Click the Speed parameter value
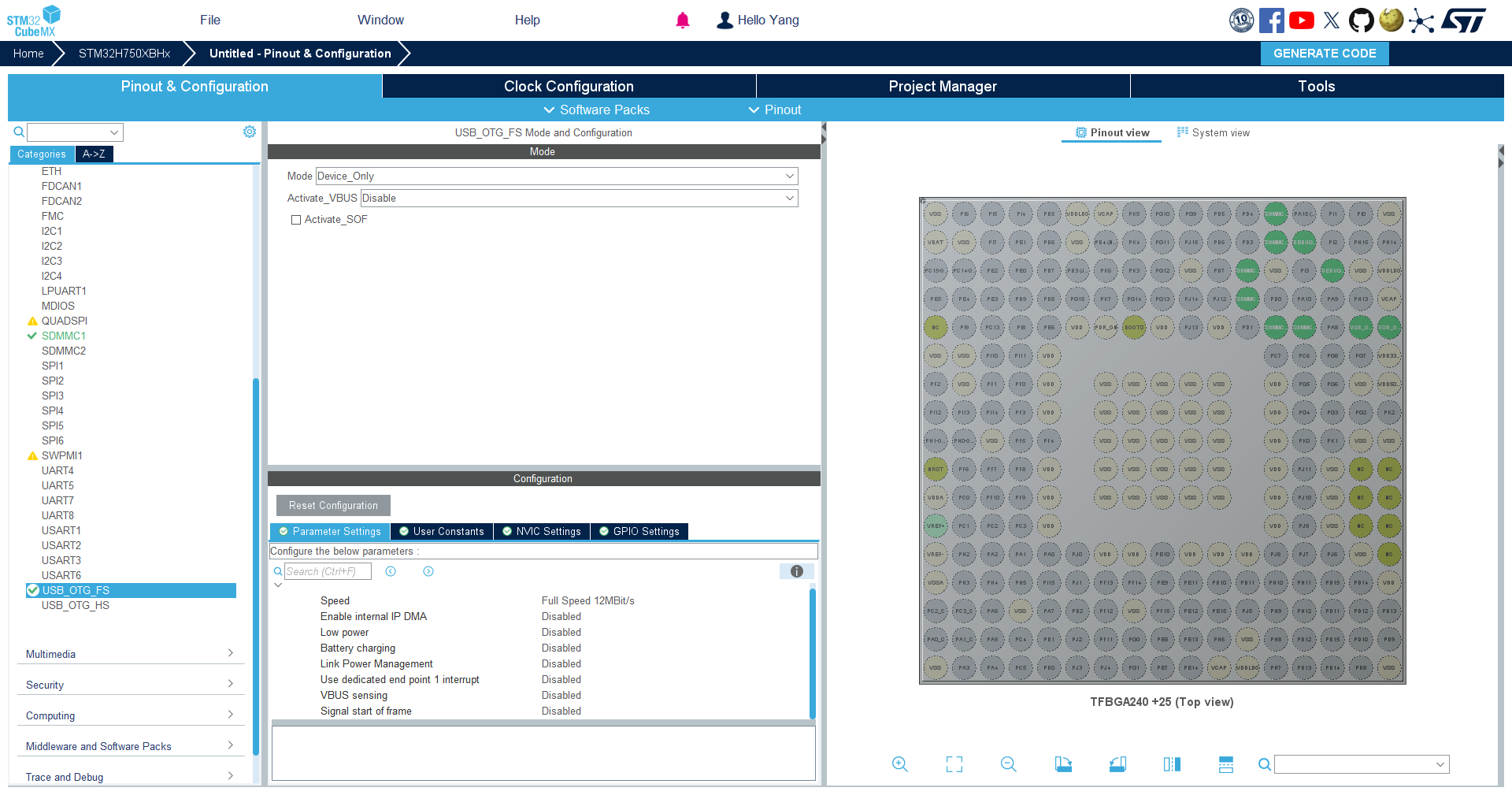Viewport: 1512px width, 795px height. point(587,600)
